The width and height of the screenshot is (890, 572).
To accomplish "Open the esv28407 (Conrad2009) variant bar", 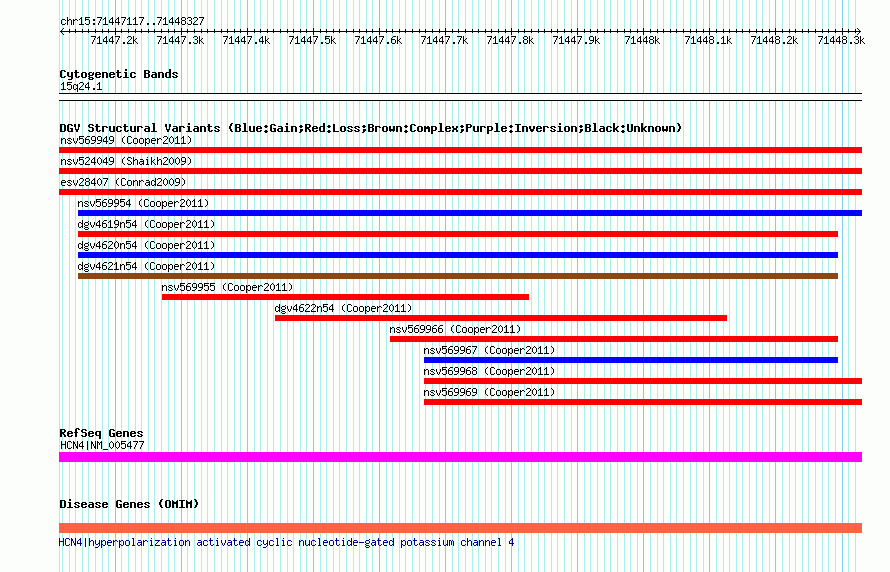I will pyautogui.click(x=460, y=192).
